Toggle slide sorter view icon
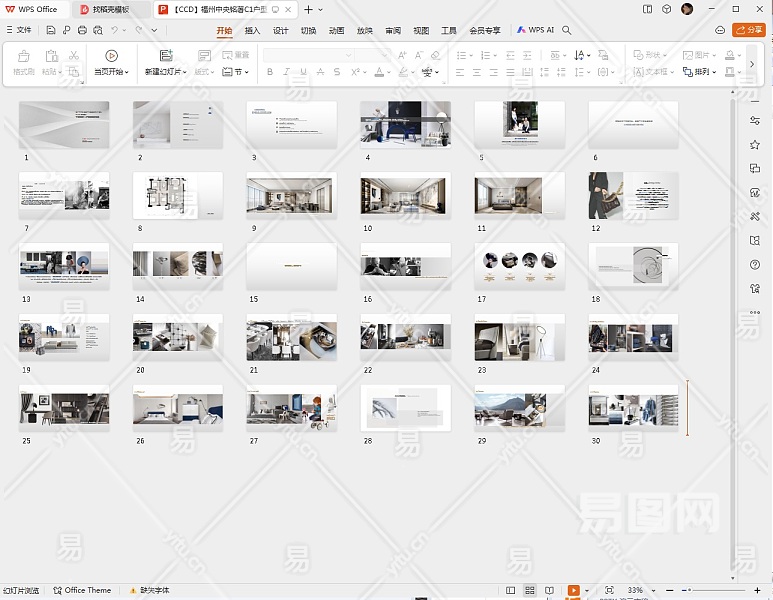Image resolution: width=773 pixels, height=600 pixels. point(530,591)
